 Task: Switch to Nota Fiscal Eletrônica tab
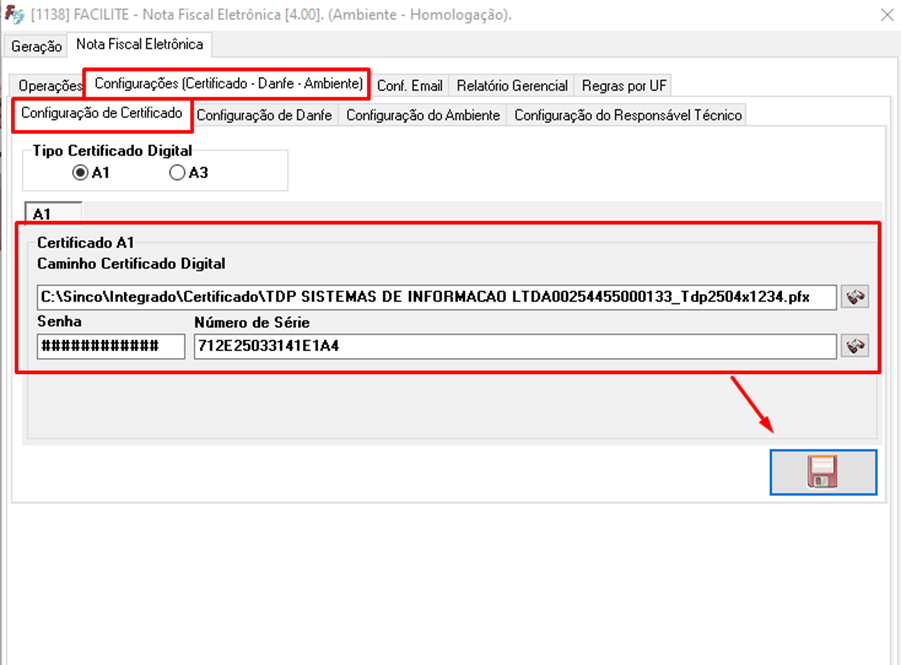[x=139, y=45]
